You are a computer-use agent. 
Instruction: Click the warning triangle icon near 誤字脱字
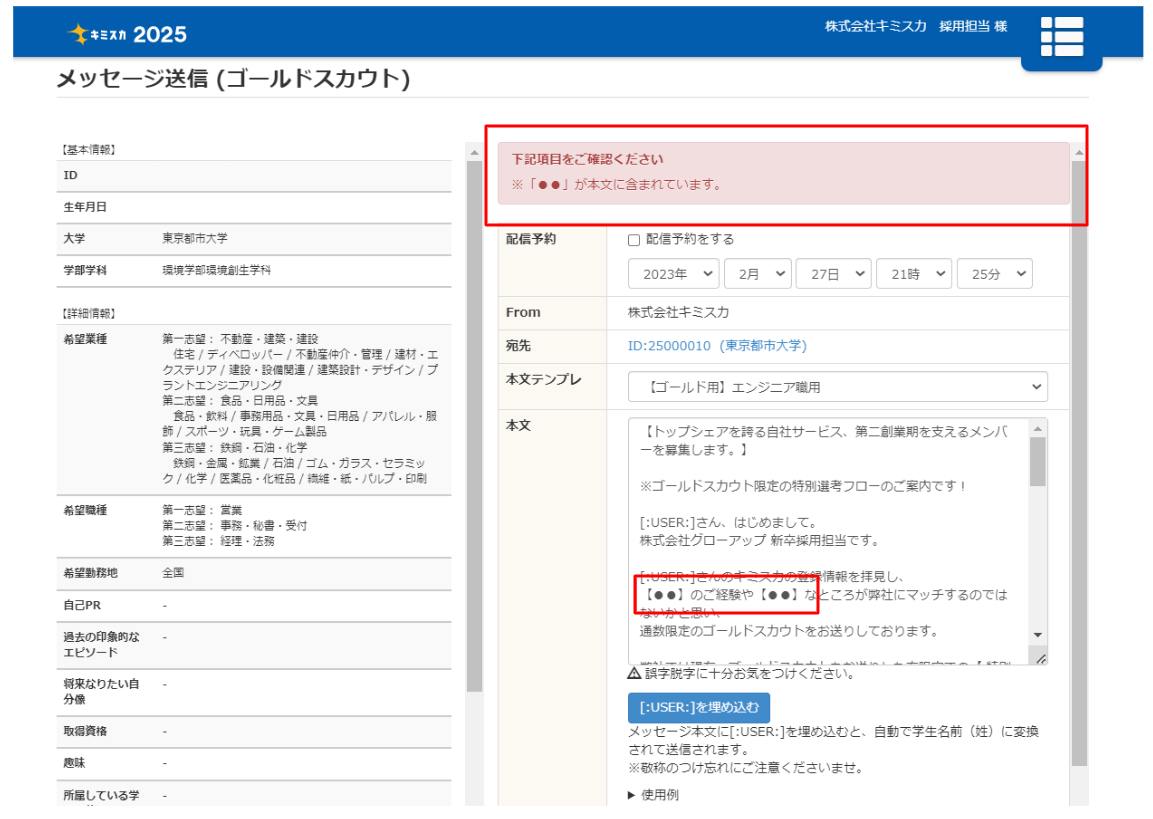pyautogui.click(x=634, y=673)
